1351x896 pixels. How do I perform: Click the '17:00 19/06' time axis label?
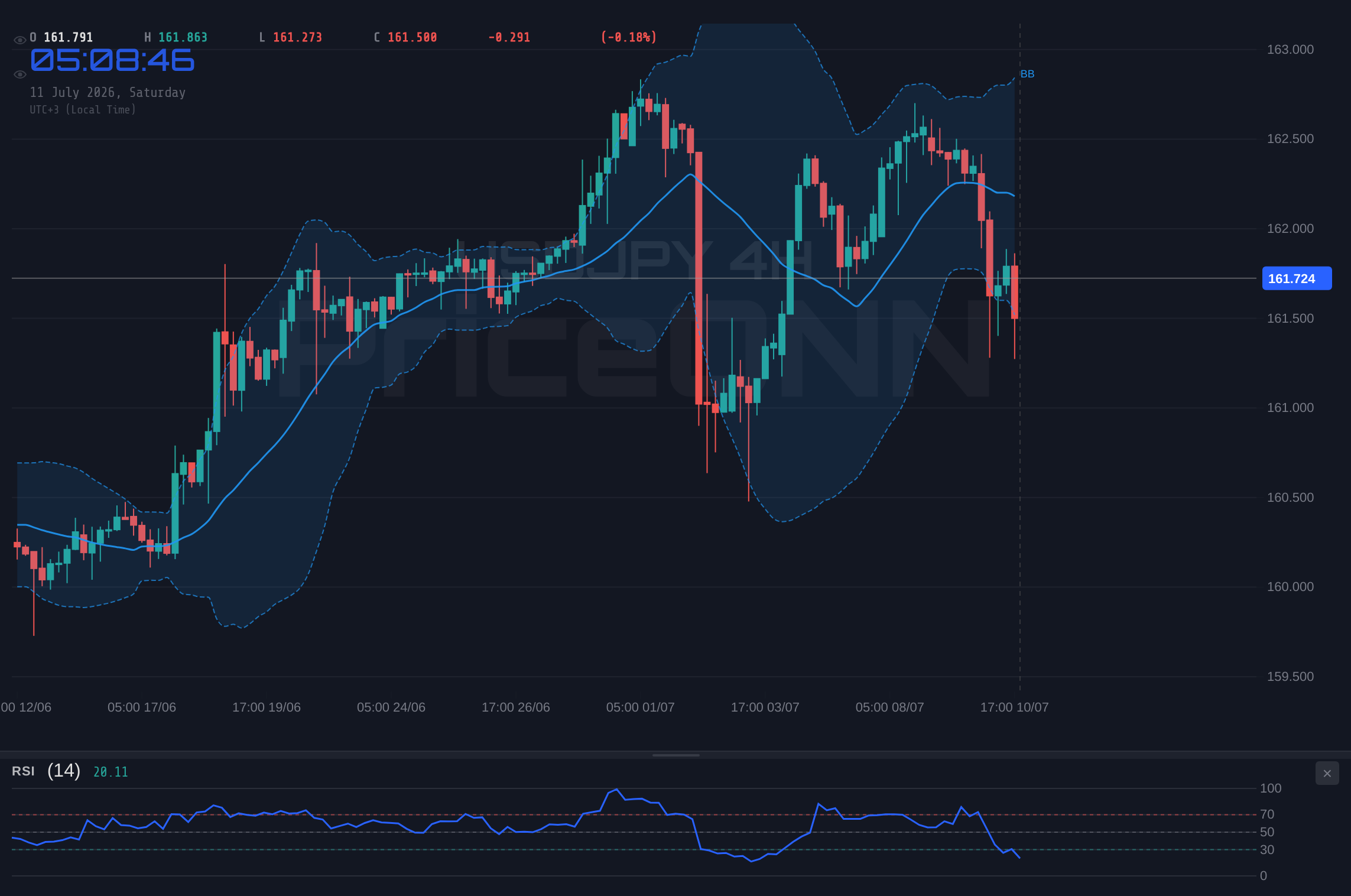coord(267,707)
